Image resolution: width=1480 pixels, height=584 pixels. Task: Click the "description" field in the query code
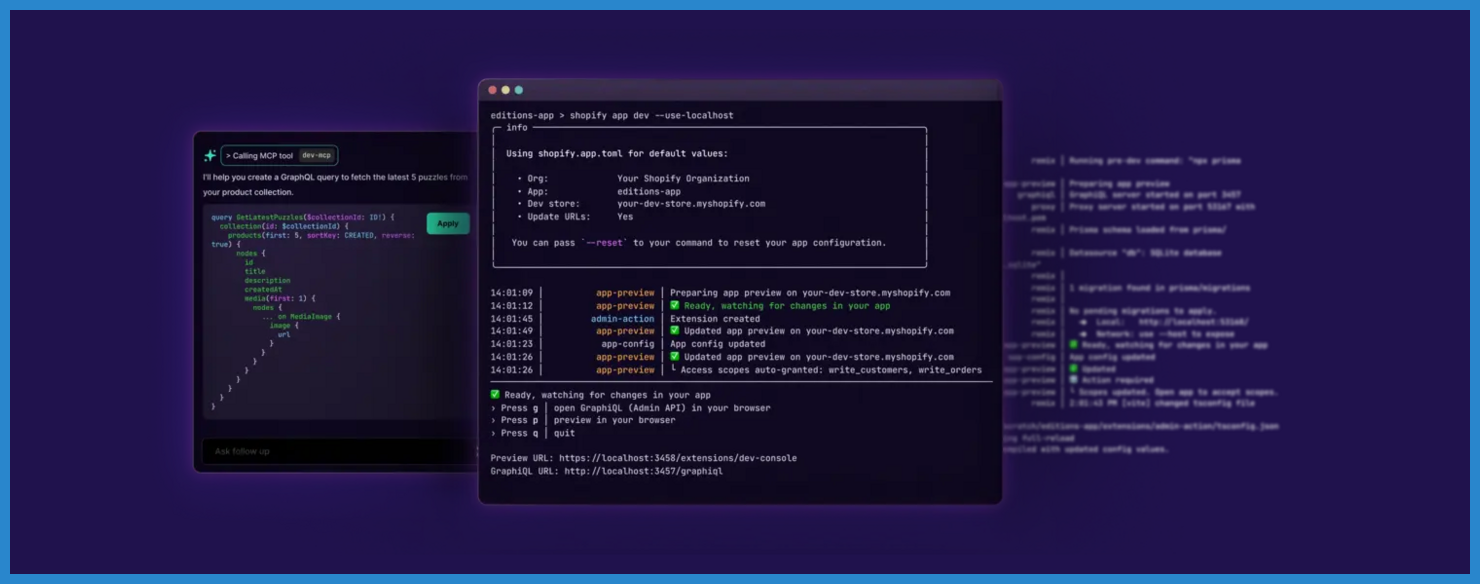coord(267,281)
